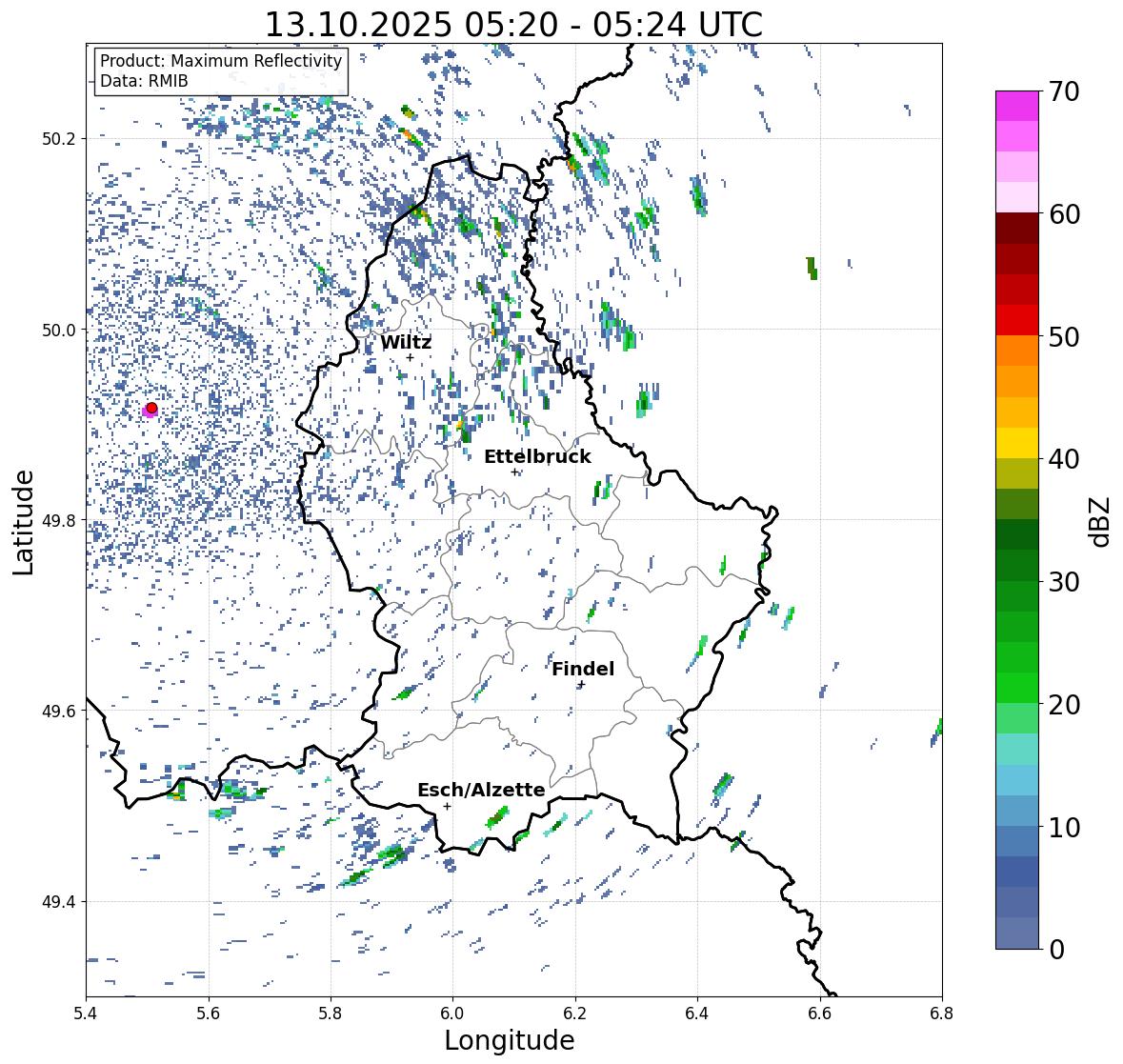Click the 6.8 longitude tick label
The height and width of the screenshot is (1064, 1123).
pos(942,1013)
